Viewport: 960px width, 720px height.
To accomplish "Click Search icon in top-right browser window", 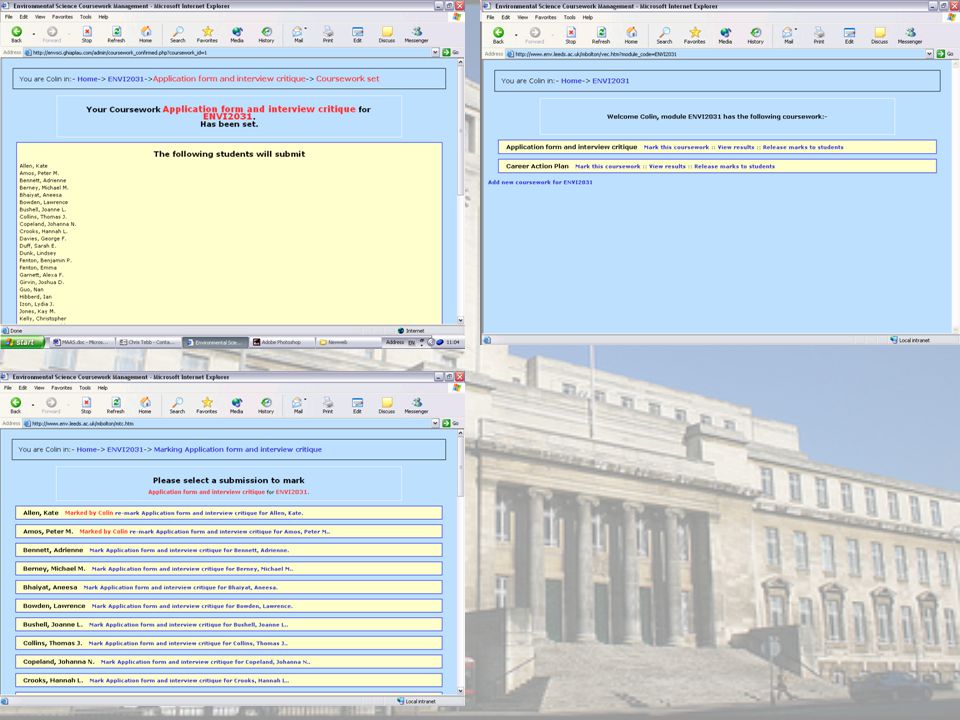I will [x=664, y=36].
